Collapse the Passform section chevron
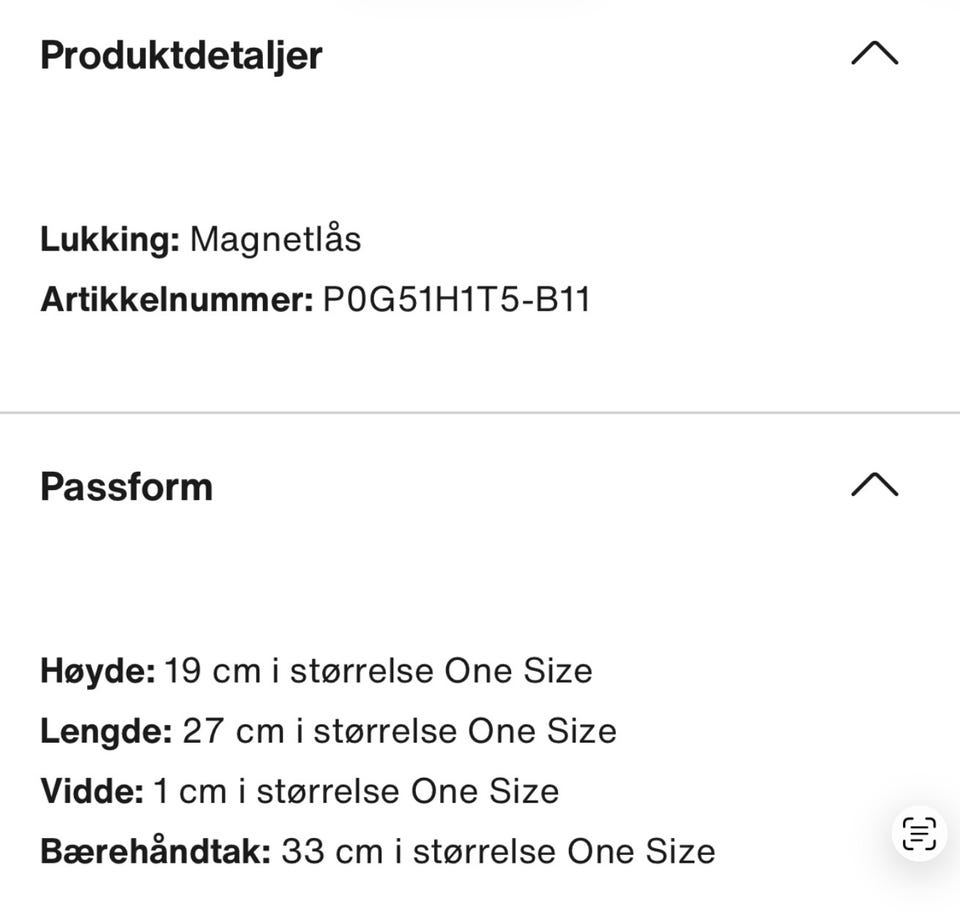The image size is (960, 920). tap(874, 484)
